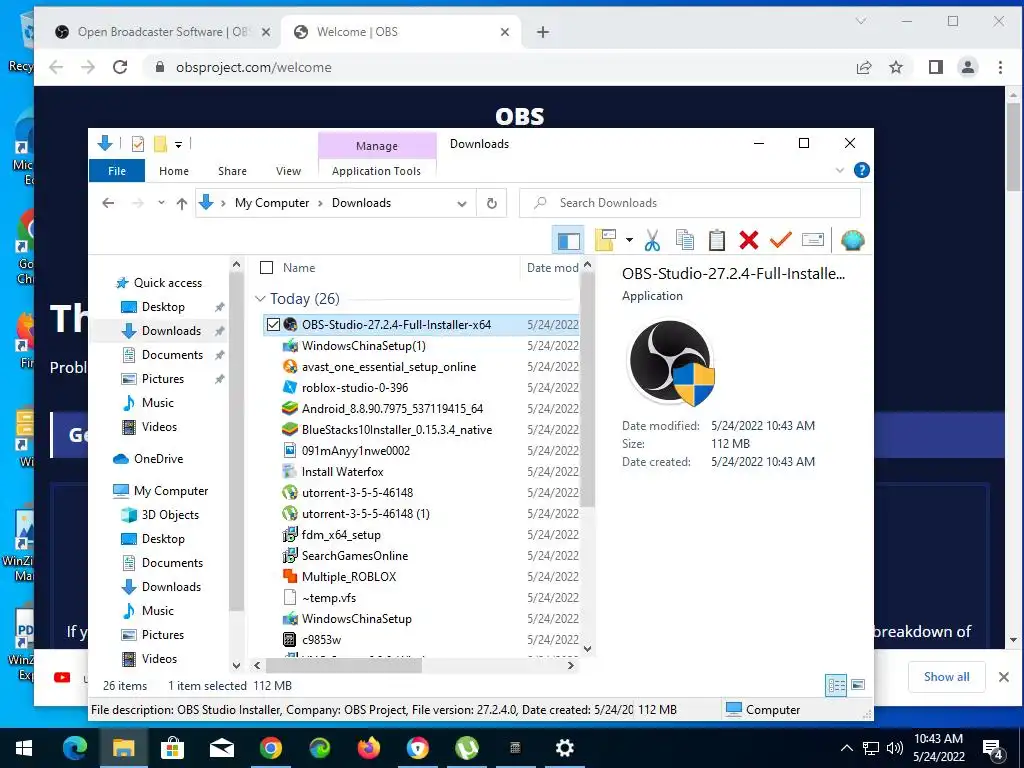Go up one folder level arrow
Screen dimensions: 1024x768
[182, 203]
